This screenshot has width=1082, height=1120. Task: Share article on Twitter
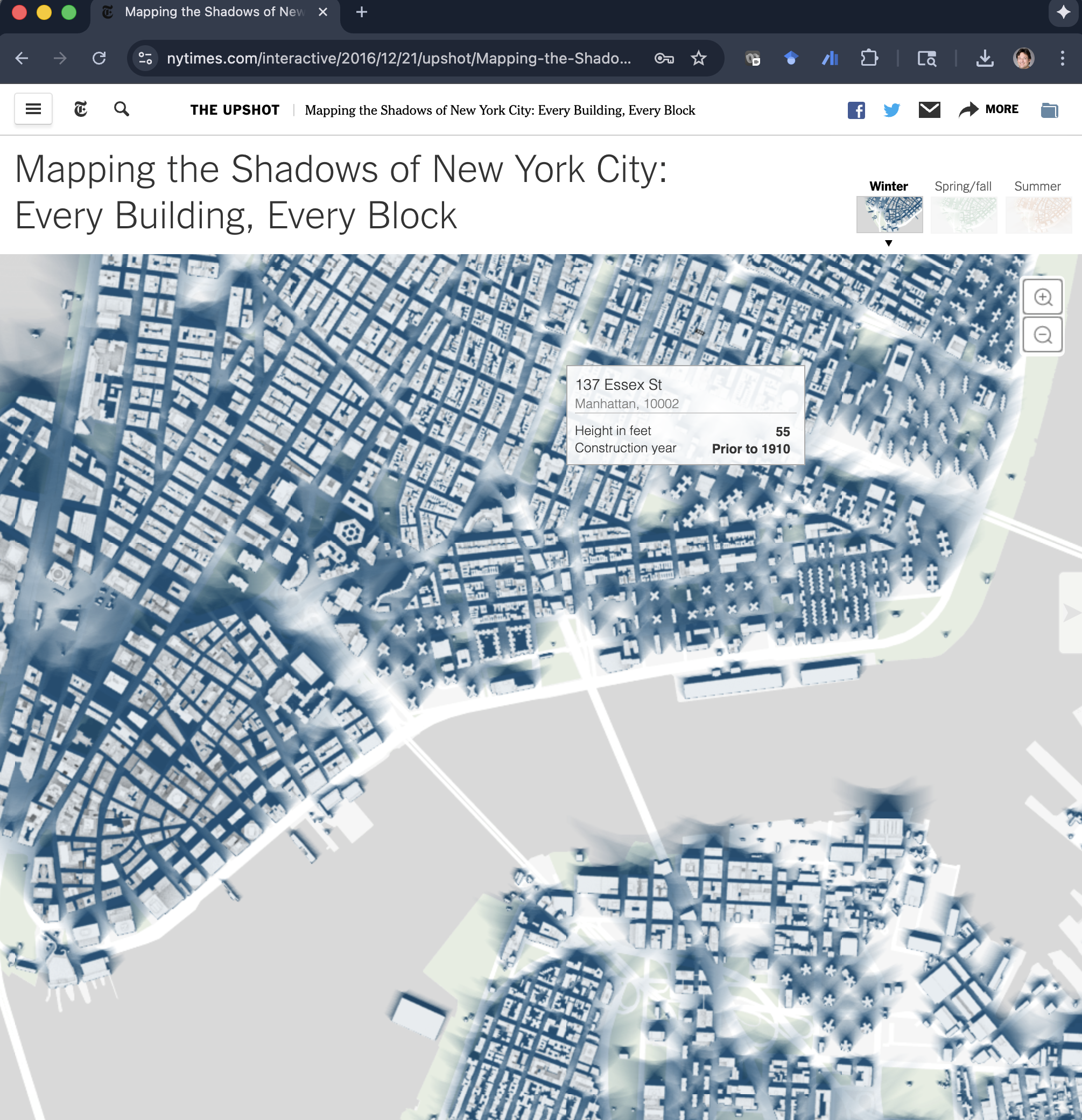click(x=891, y=110)
